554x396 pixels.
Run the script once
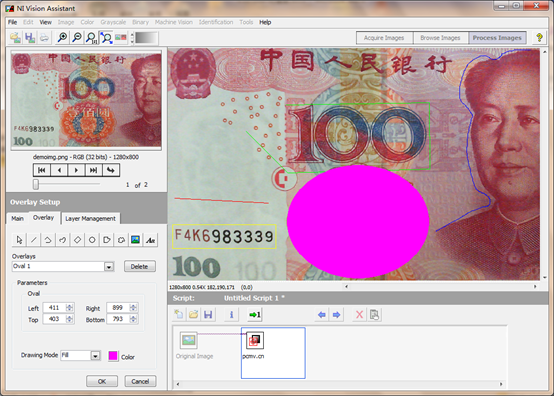tap(254, 314)
